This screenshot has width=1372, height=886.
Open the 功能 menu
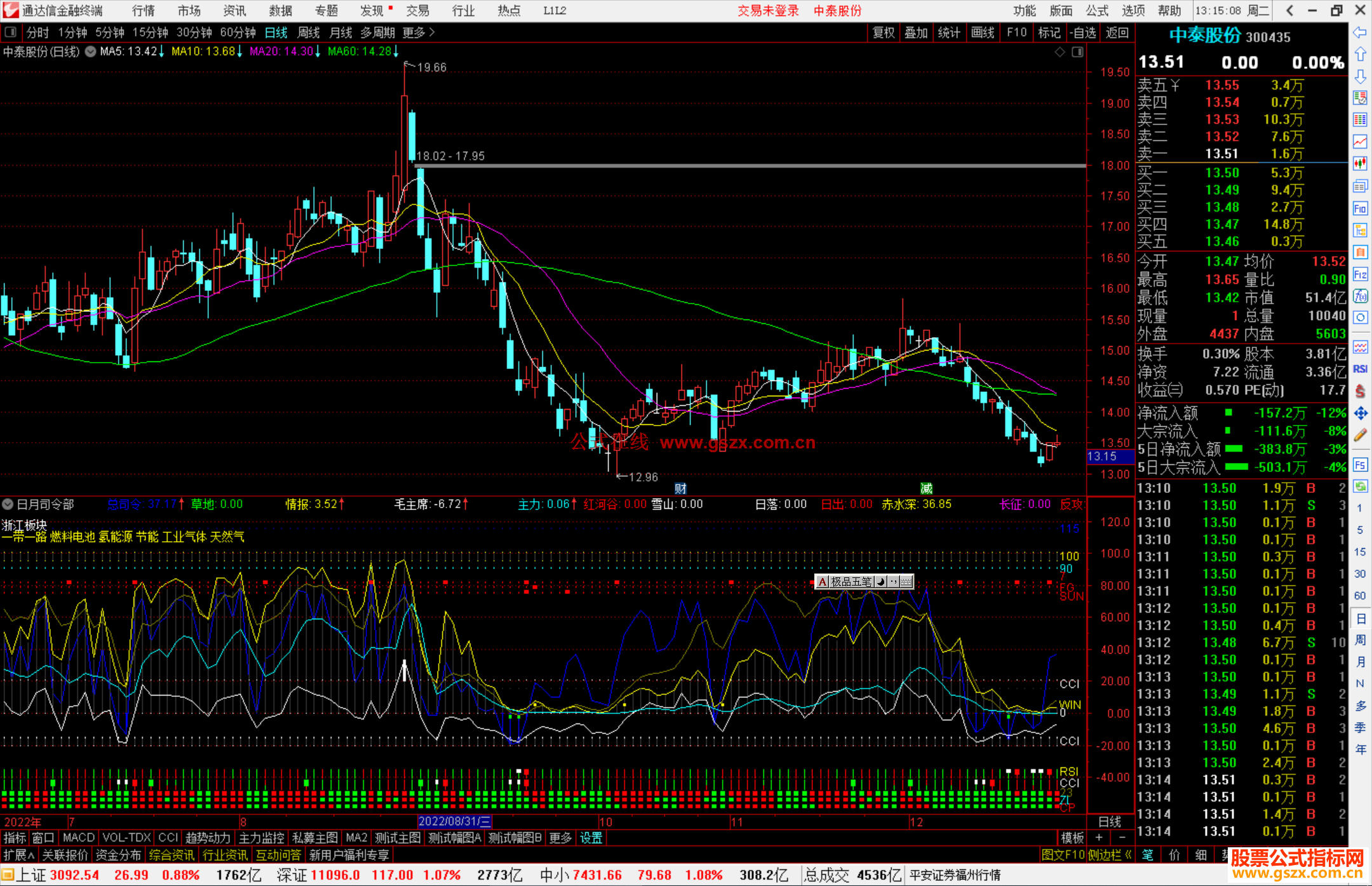pos(1025,11)
